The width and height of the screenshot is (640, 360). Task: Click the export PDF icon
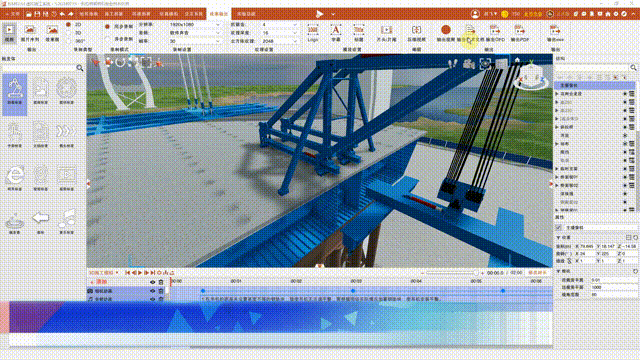(x=520, y=33)
